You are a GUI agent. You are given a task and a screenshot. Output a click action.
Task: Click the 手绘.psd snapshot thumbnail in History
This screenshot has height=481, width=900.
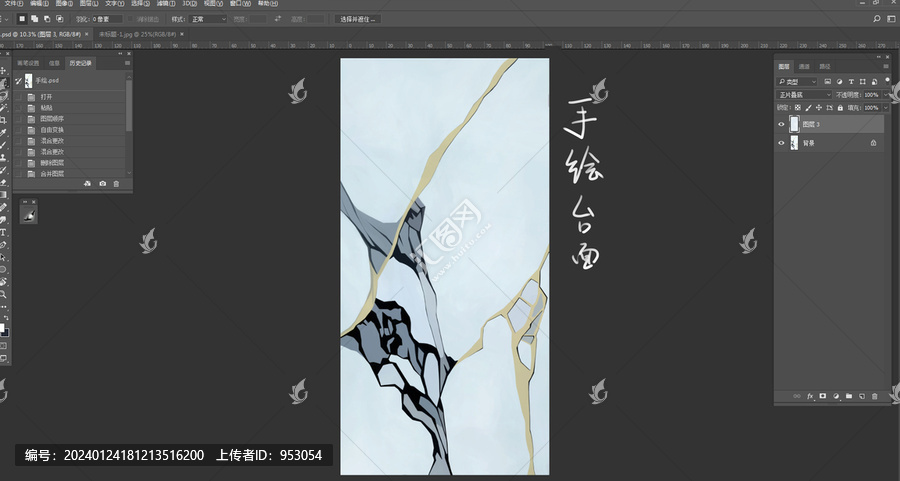(x=29, y=80)
